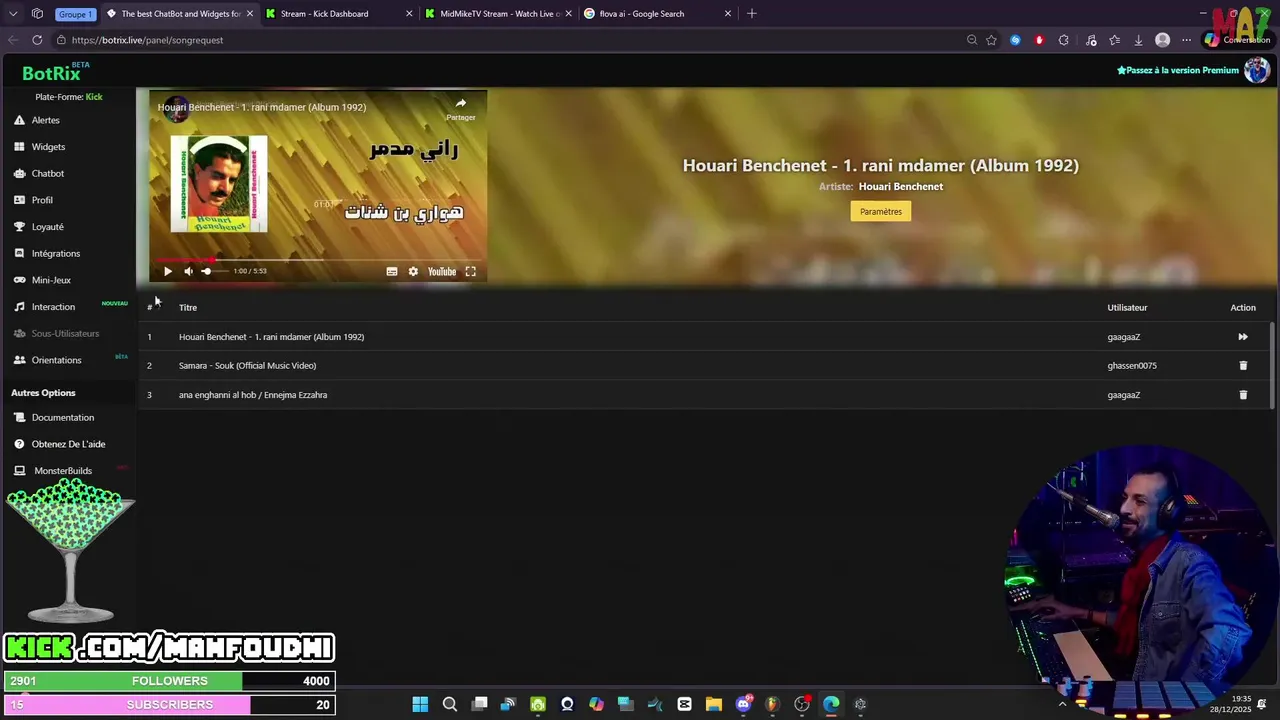Open media playback controls in toolbar
Image resolution: width=1280 pixels, height=720 pixels.
click(1091, 40)
